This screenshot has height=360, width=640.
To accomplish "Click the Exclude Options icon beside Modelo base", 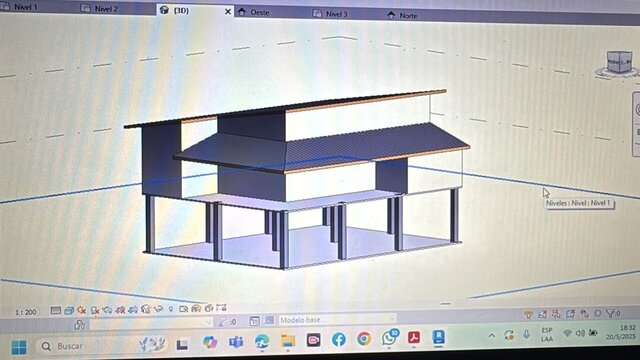I will [x=269, y=320].
